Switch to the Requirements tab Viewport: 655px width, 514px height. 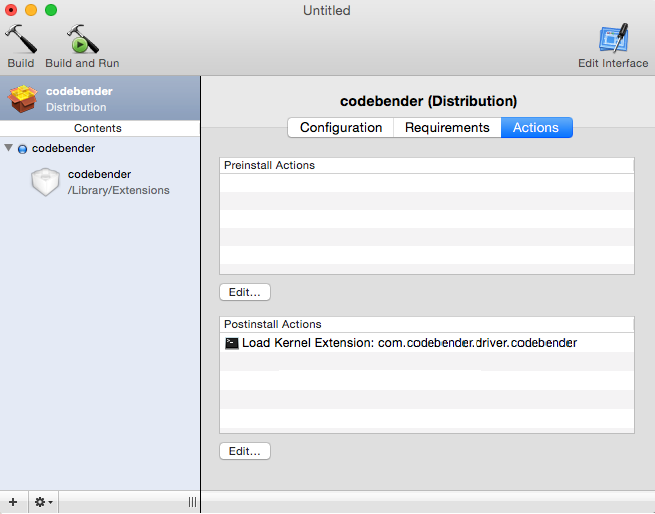[x=447, y=127]
